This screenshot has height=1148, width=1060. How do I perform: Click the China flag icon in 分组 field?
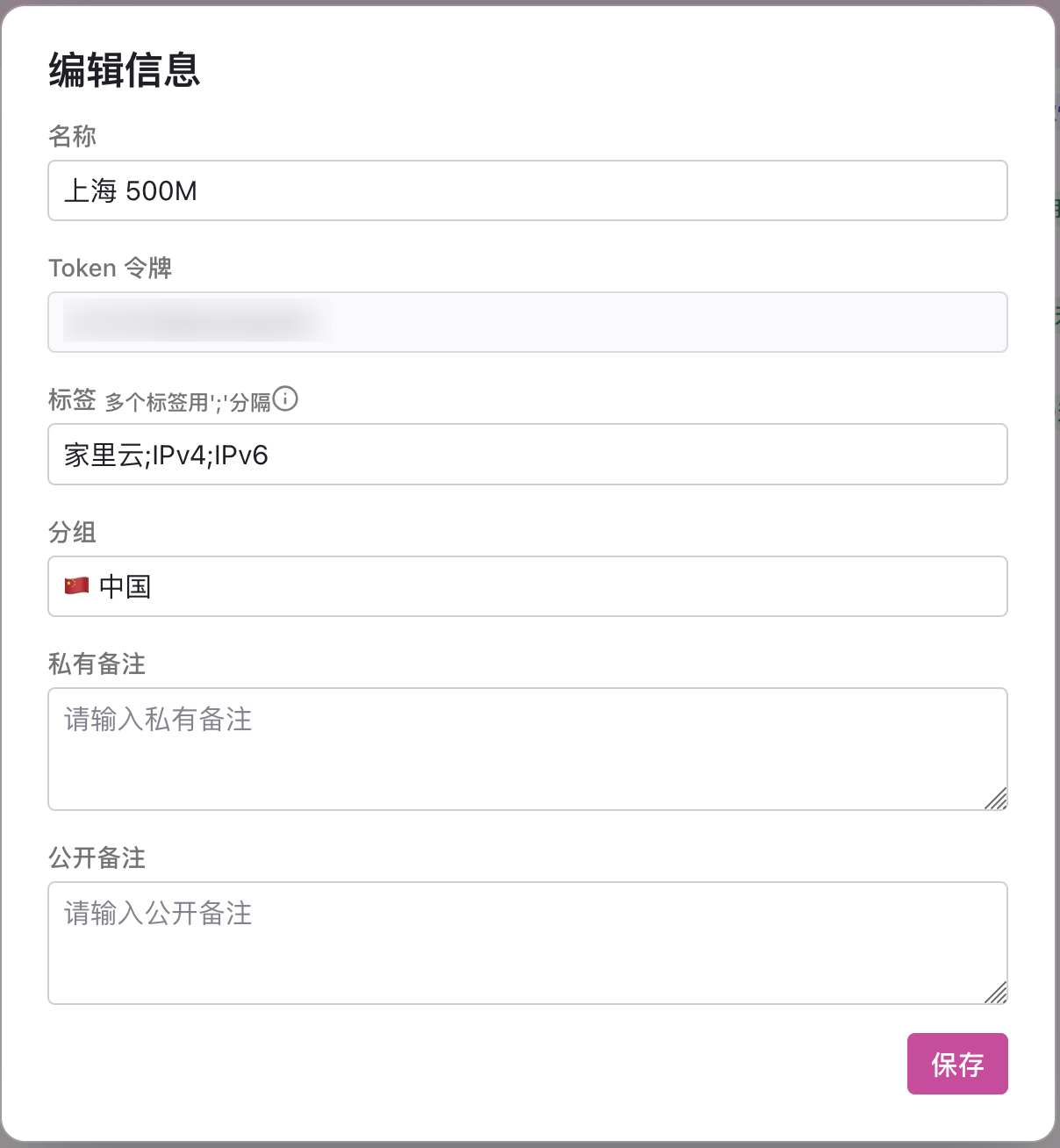pyautogui.click(x=77, y=585)
